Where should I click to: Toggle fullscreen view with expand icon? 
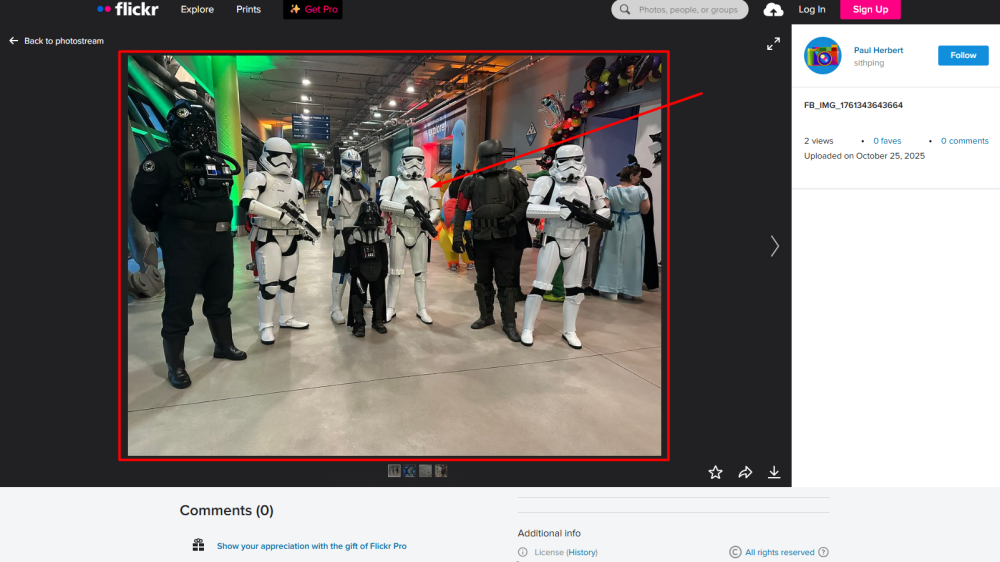[x=773, y=43]
